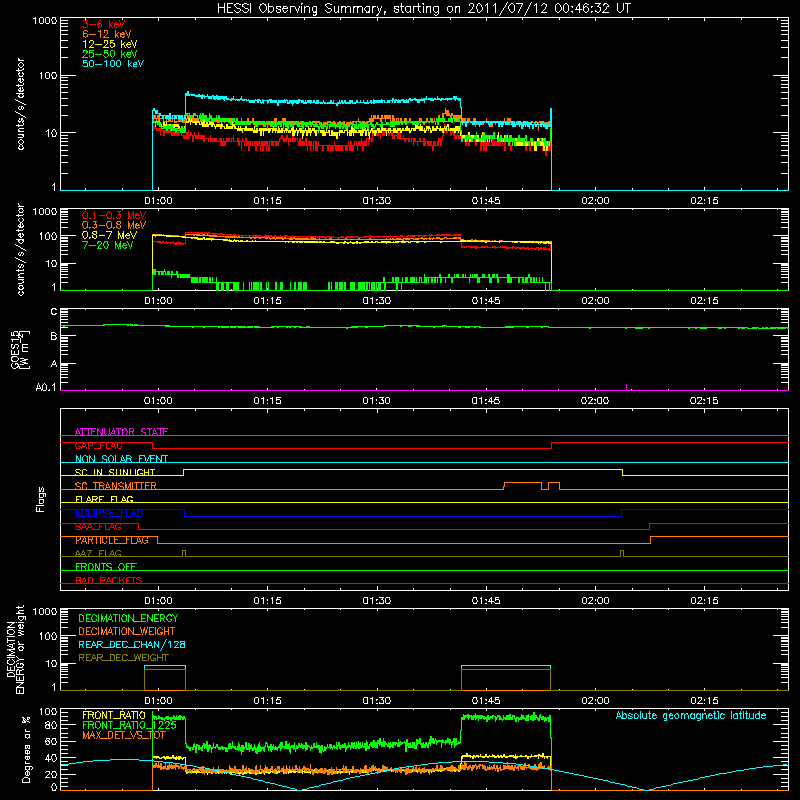
Task: Click the 1000 tick label in keV panel
Action: click(44, 21)
